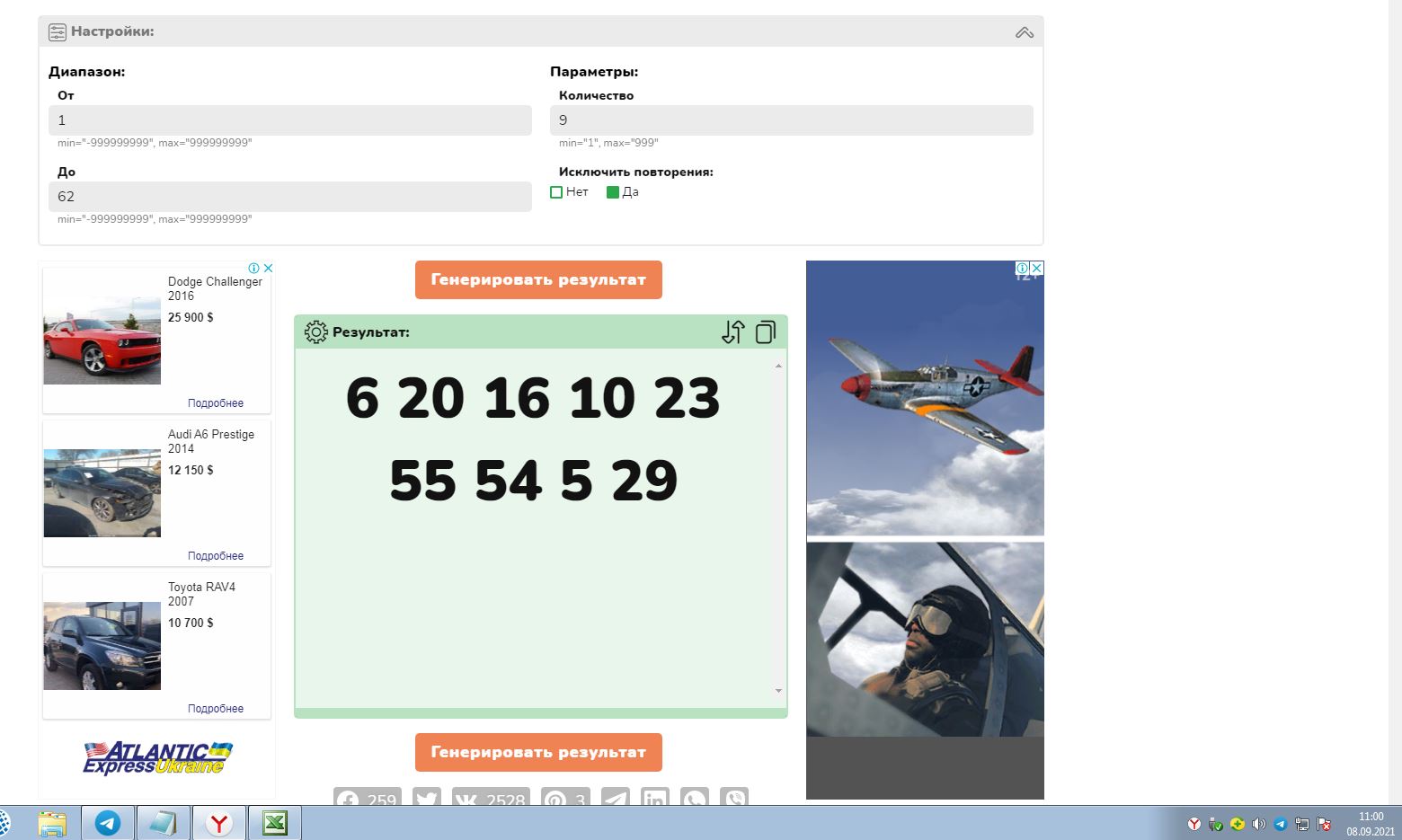Screen dimensions: 1402x840
Task: Click the Dodge Challenger 2016 title text
Action: [215, 288]
